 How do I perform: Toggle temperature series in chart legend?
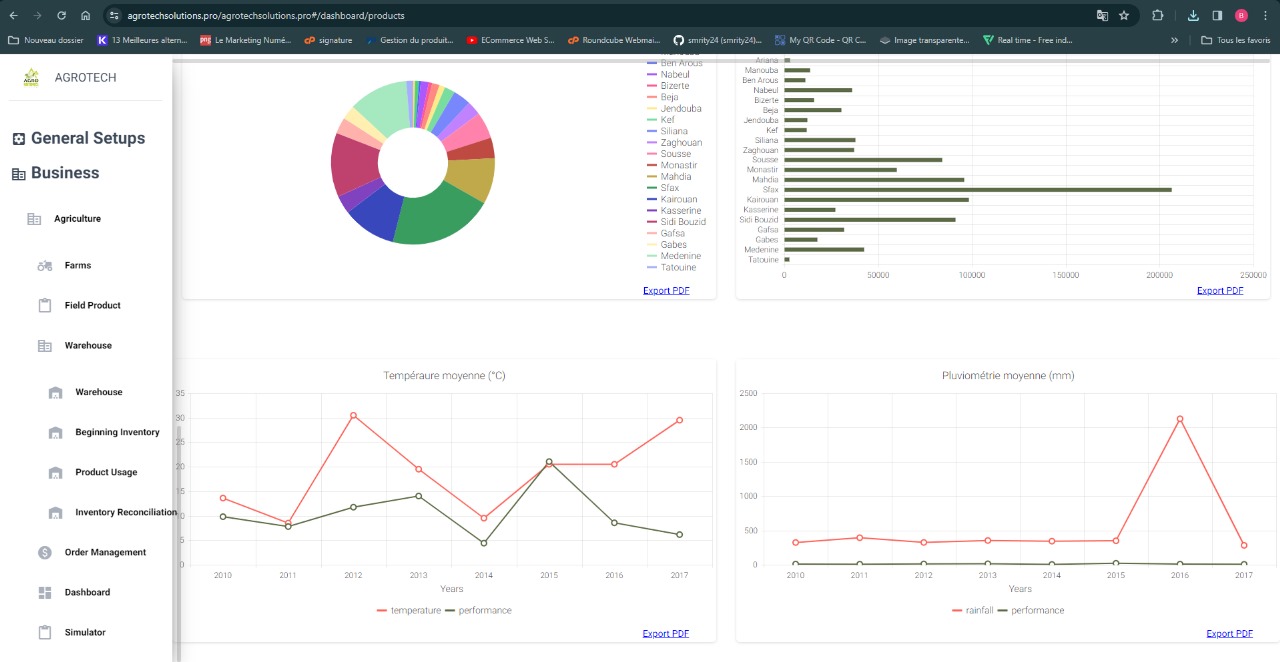pyautogui.click(x=408, y=610)
